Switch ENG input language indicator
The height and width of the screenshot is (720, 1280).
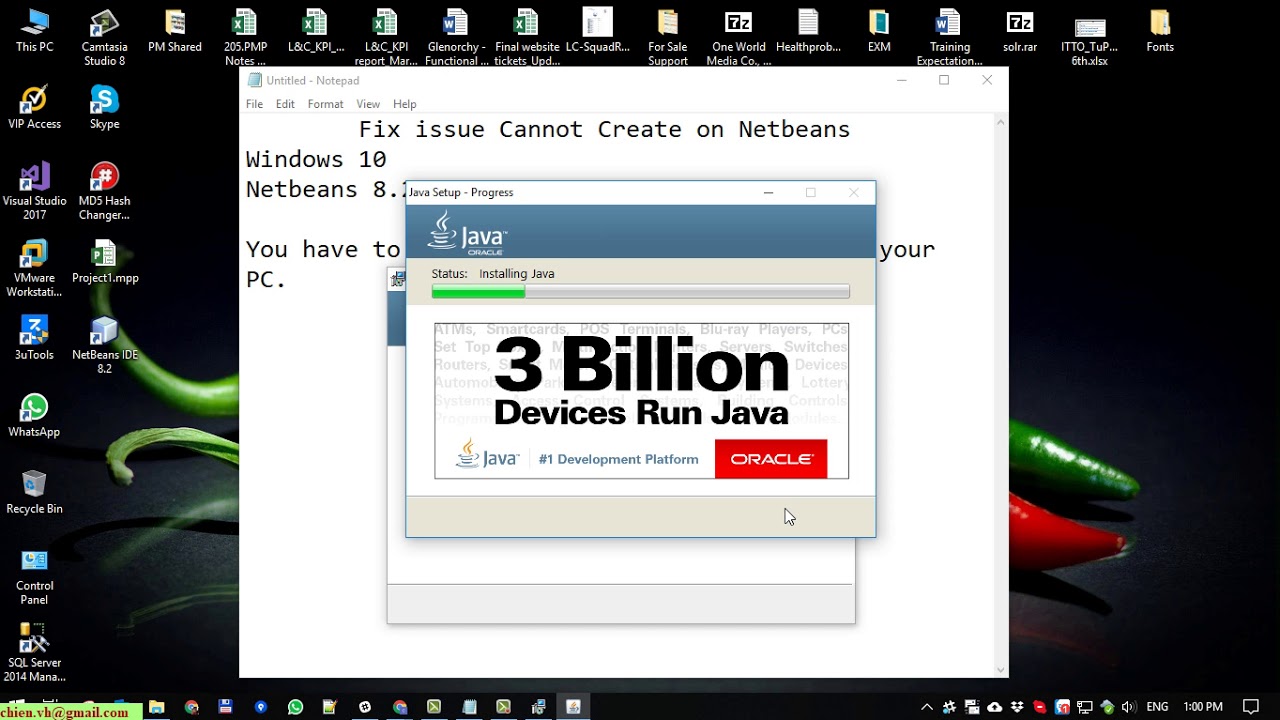pyautogui.click(x=1157, y=707)
